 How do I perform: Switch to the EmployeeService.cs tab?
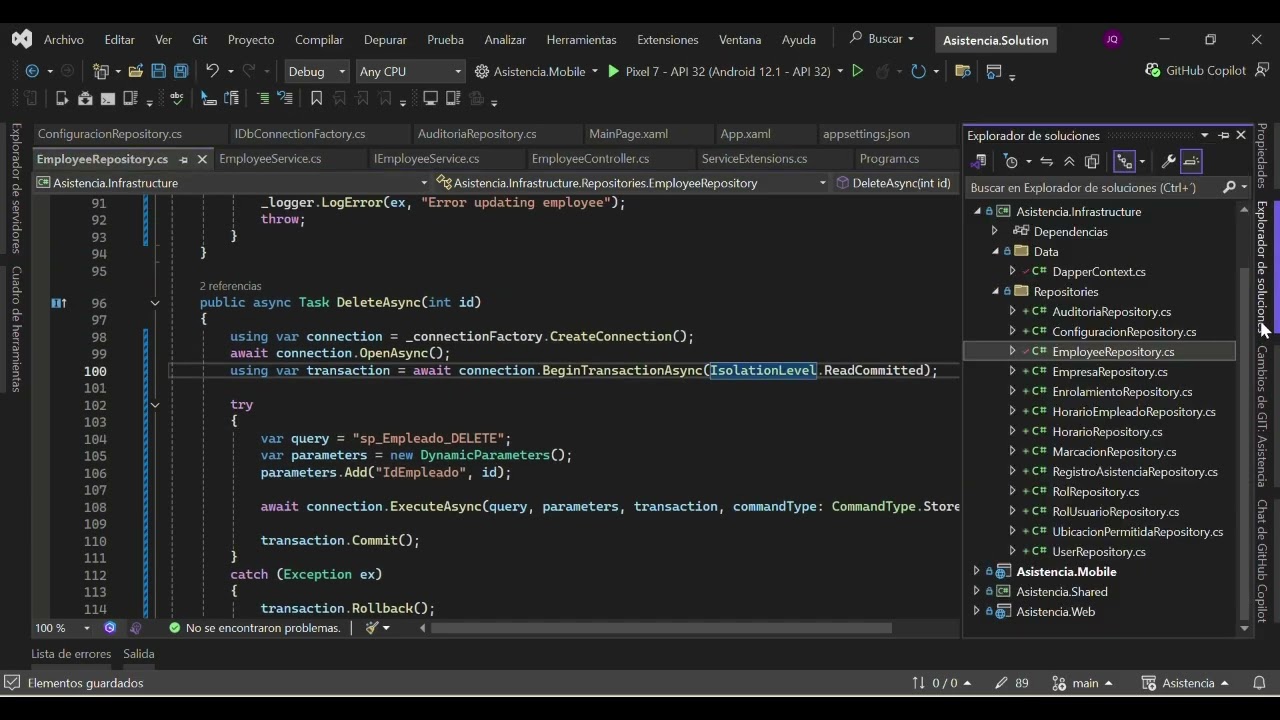click(x=270, y=159)
